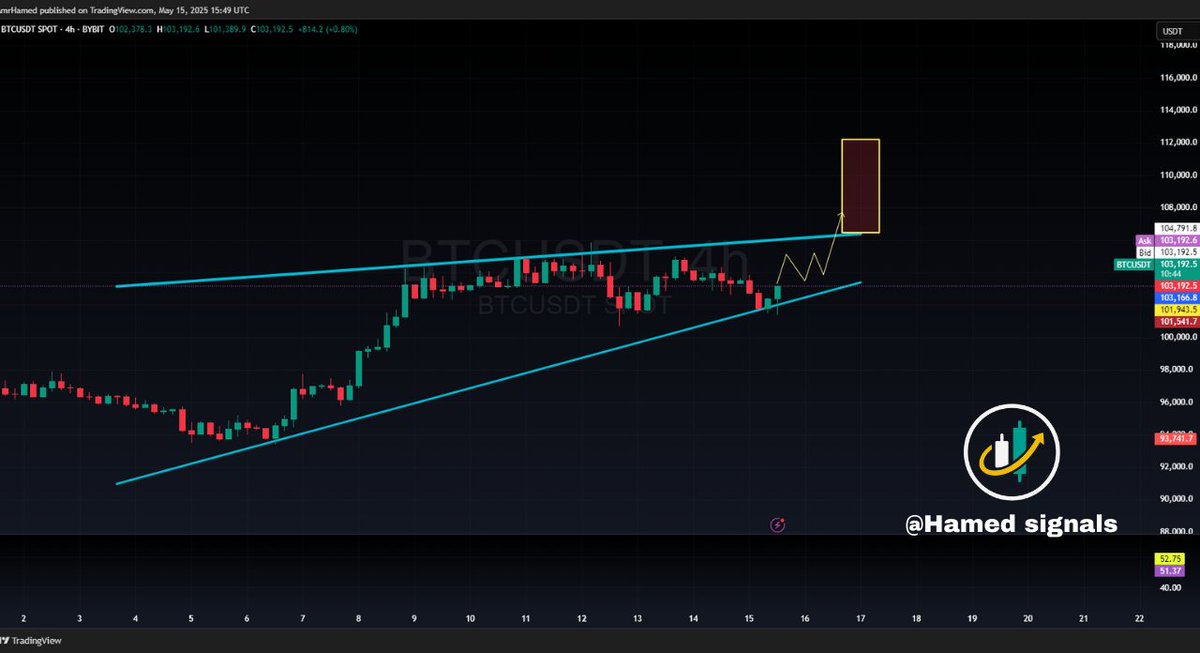Click the 96,000.0 price axis label

tap(1177, 402)
